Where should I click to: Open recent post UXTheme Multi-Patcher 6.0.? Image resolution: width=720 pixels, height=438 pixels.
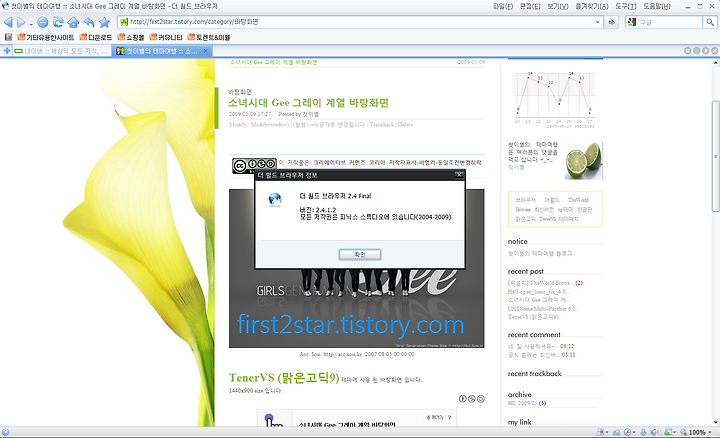click(x=542, y=309)
